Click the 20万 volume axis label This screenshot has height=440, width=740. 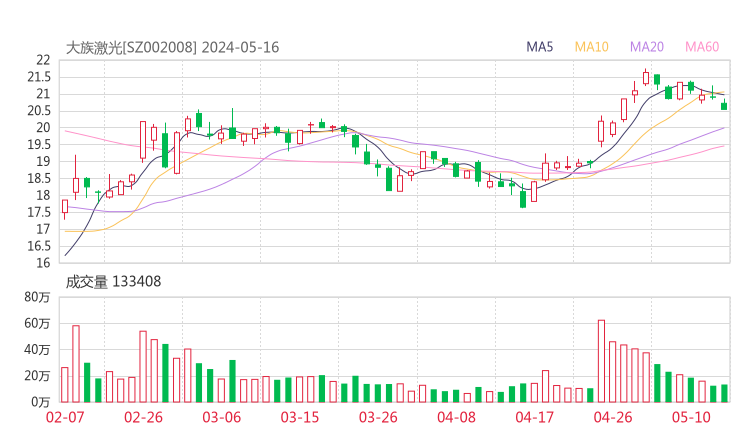point(37,376)
